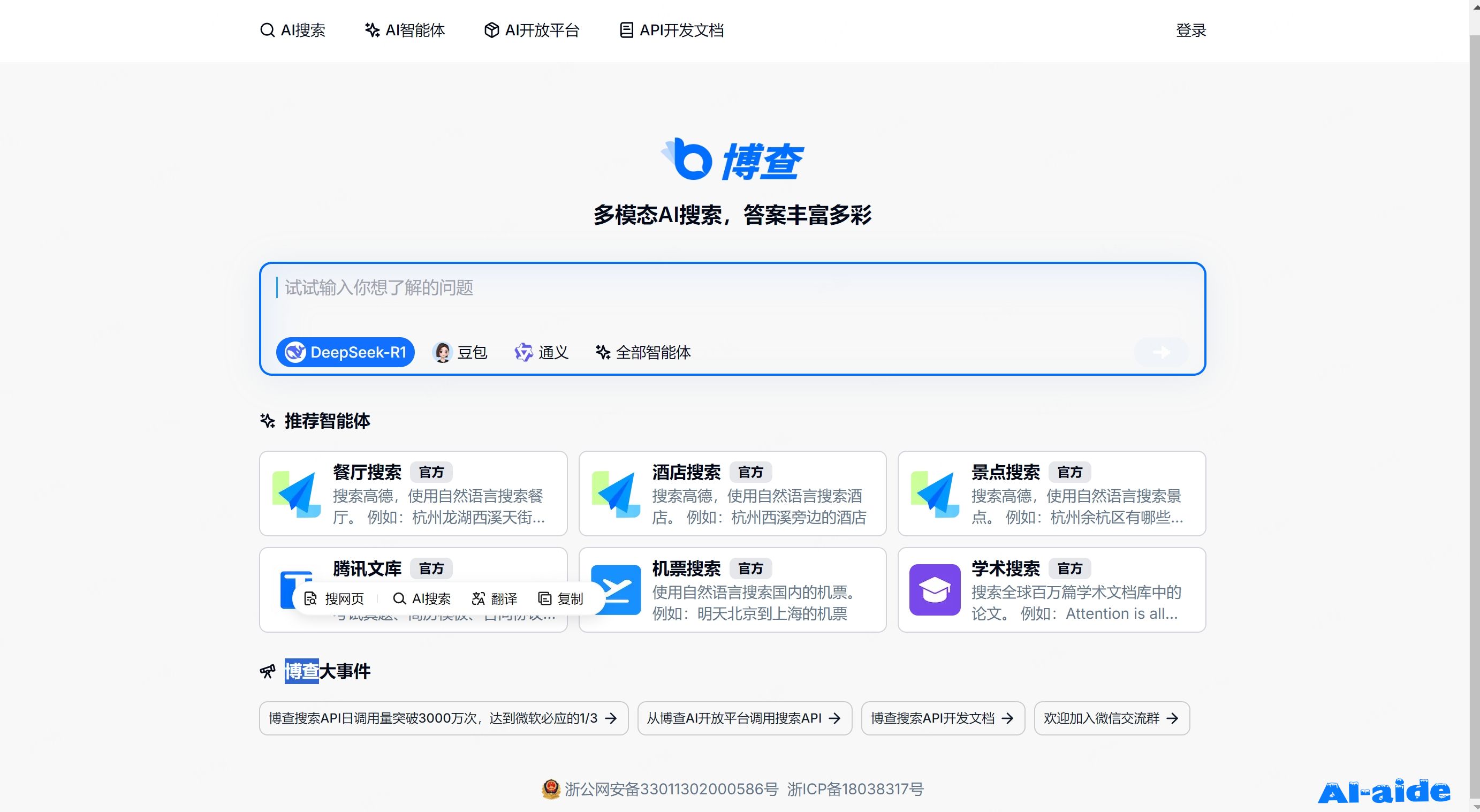This screenshot has height=812, width=1480.
Task: Click the 博查 logo
Action: click(x=732, y=159)
